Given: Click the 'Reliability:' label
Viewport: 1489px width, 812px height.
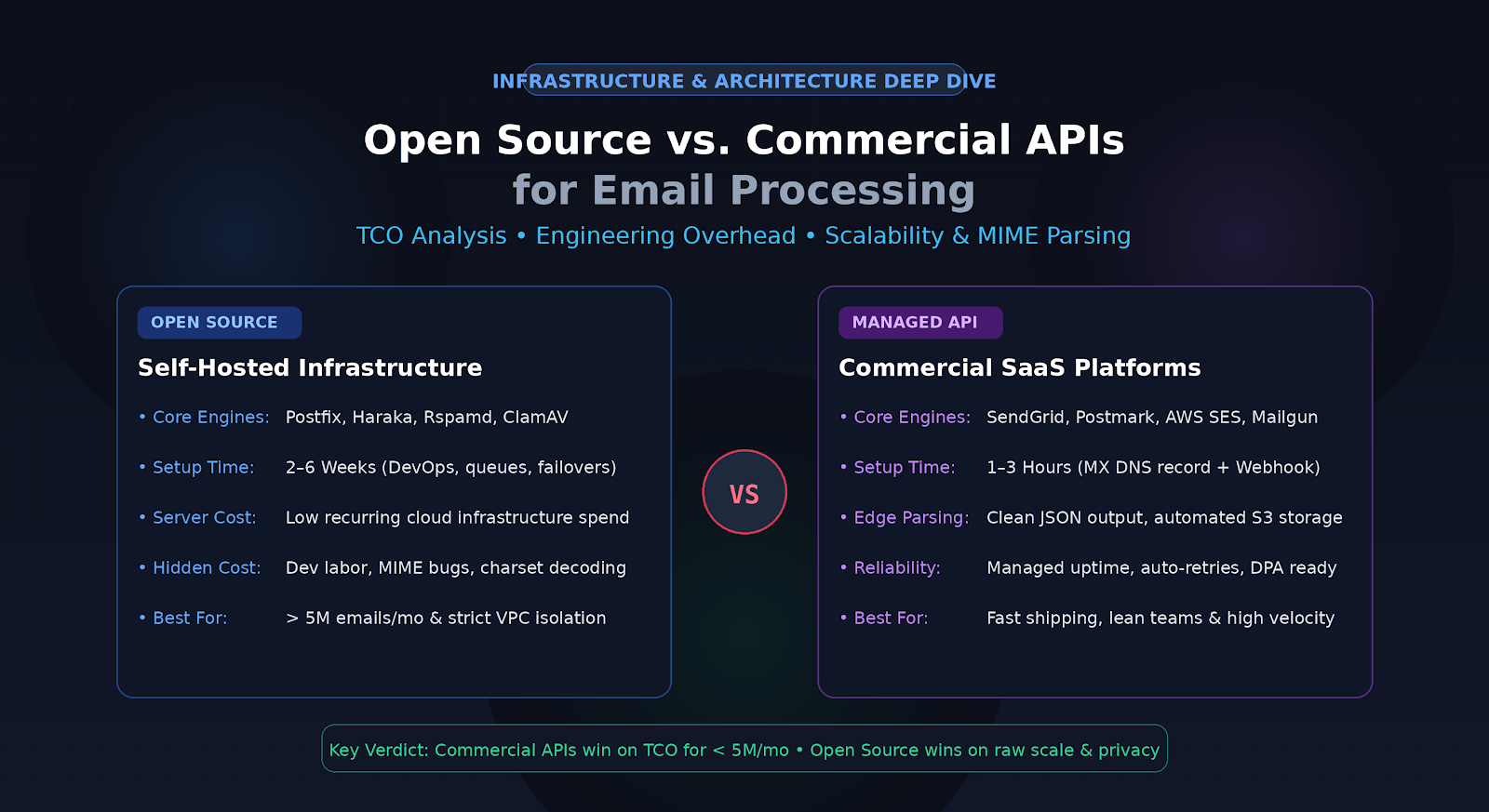Looking at the screenshot, I should [897, 567].
